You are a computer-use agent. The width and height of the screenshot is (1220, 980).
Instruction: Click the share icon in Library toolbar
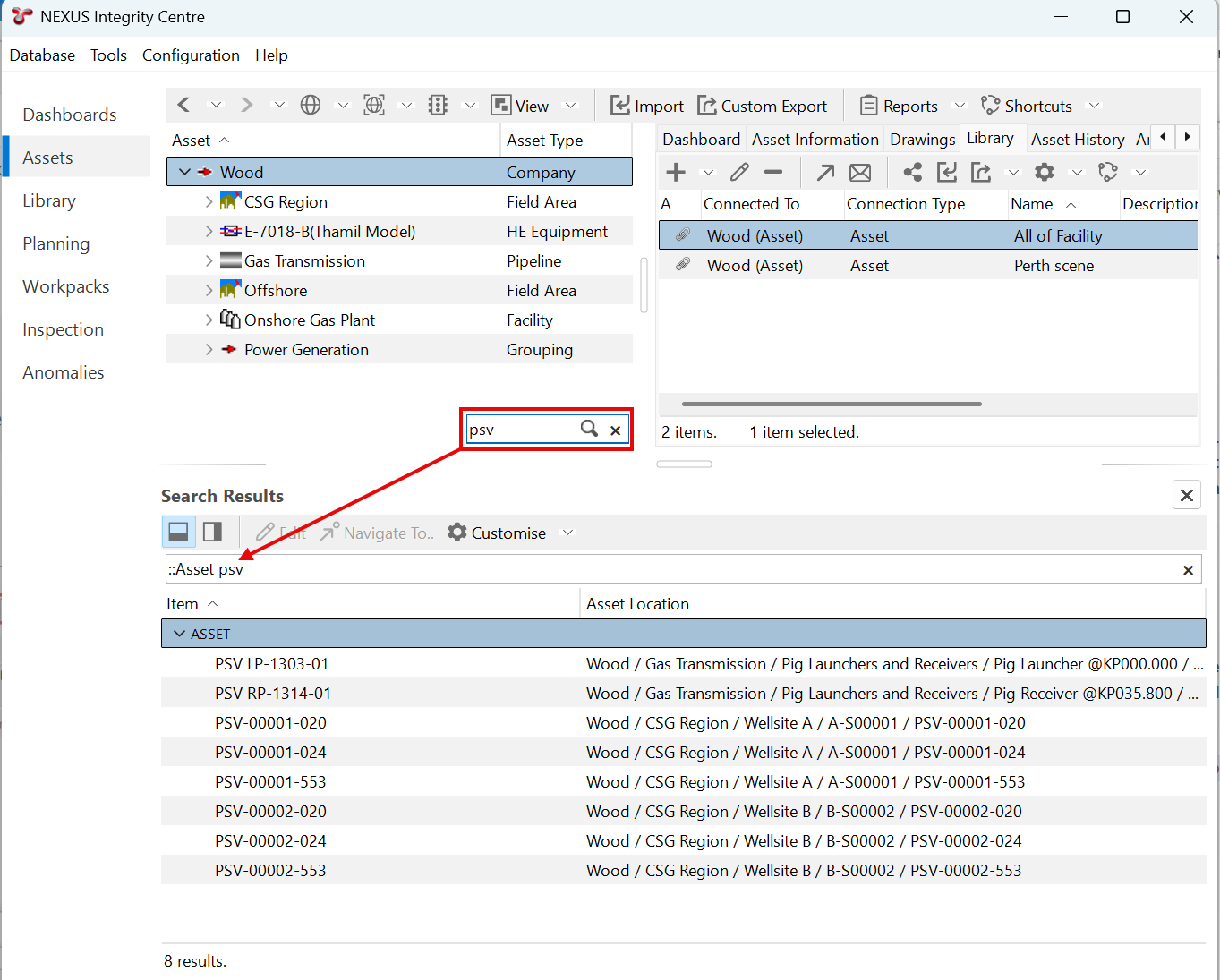click(x=912, y=172)
